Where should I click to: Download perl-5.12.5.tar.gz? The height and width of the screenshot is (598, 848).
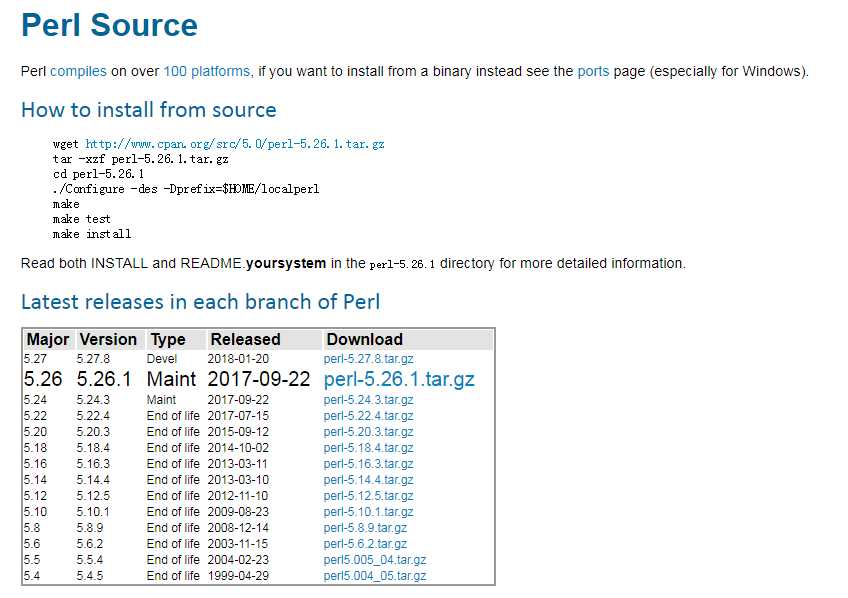click(368, 496)
